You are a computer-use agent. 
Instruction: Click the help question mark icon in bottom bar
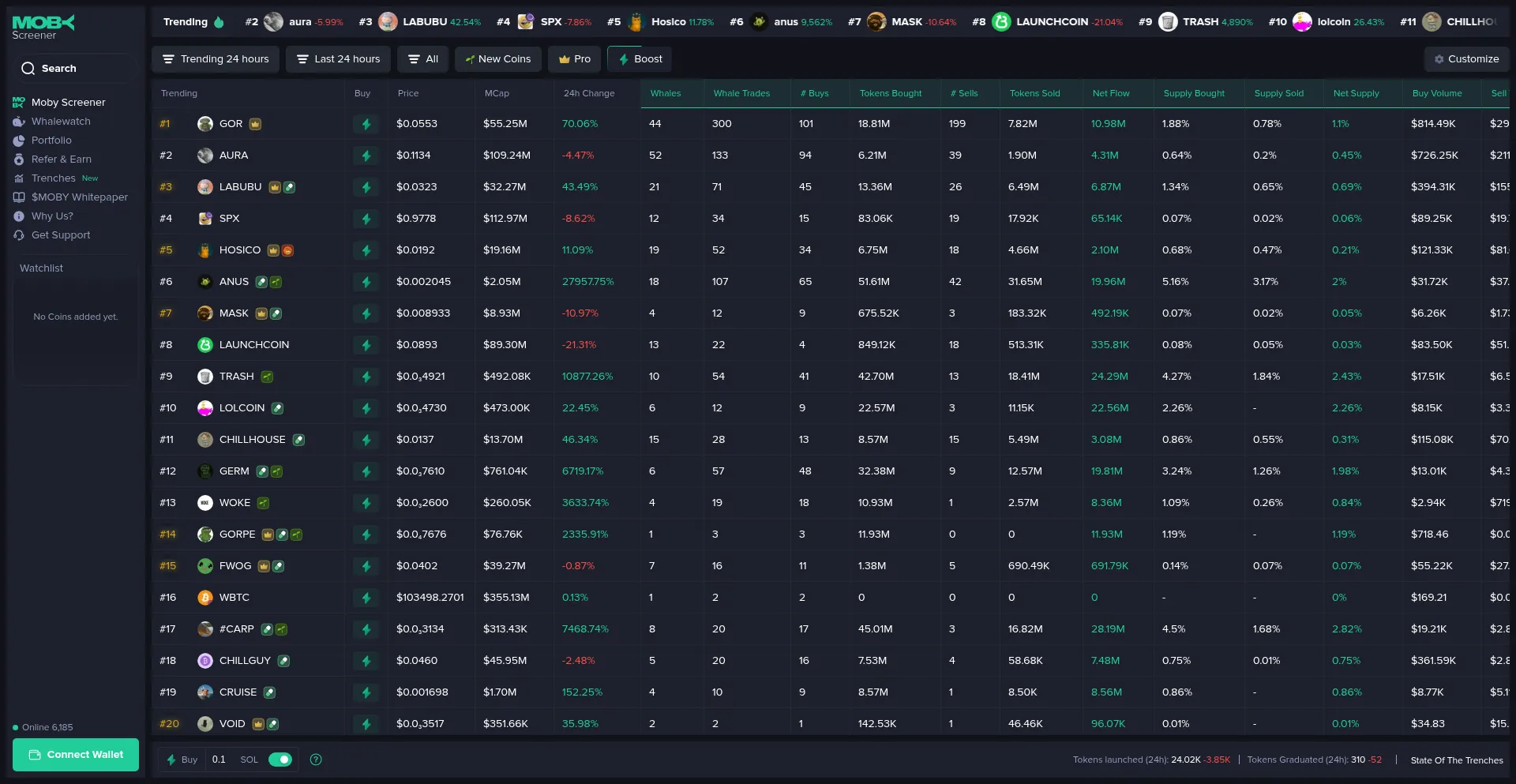coord(316,760)
